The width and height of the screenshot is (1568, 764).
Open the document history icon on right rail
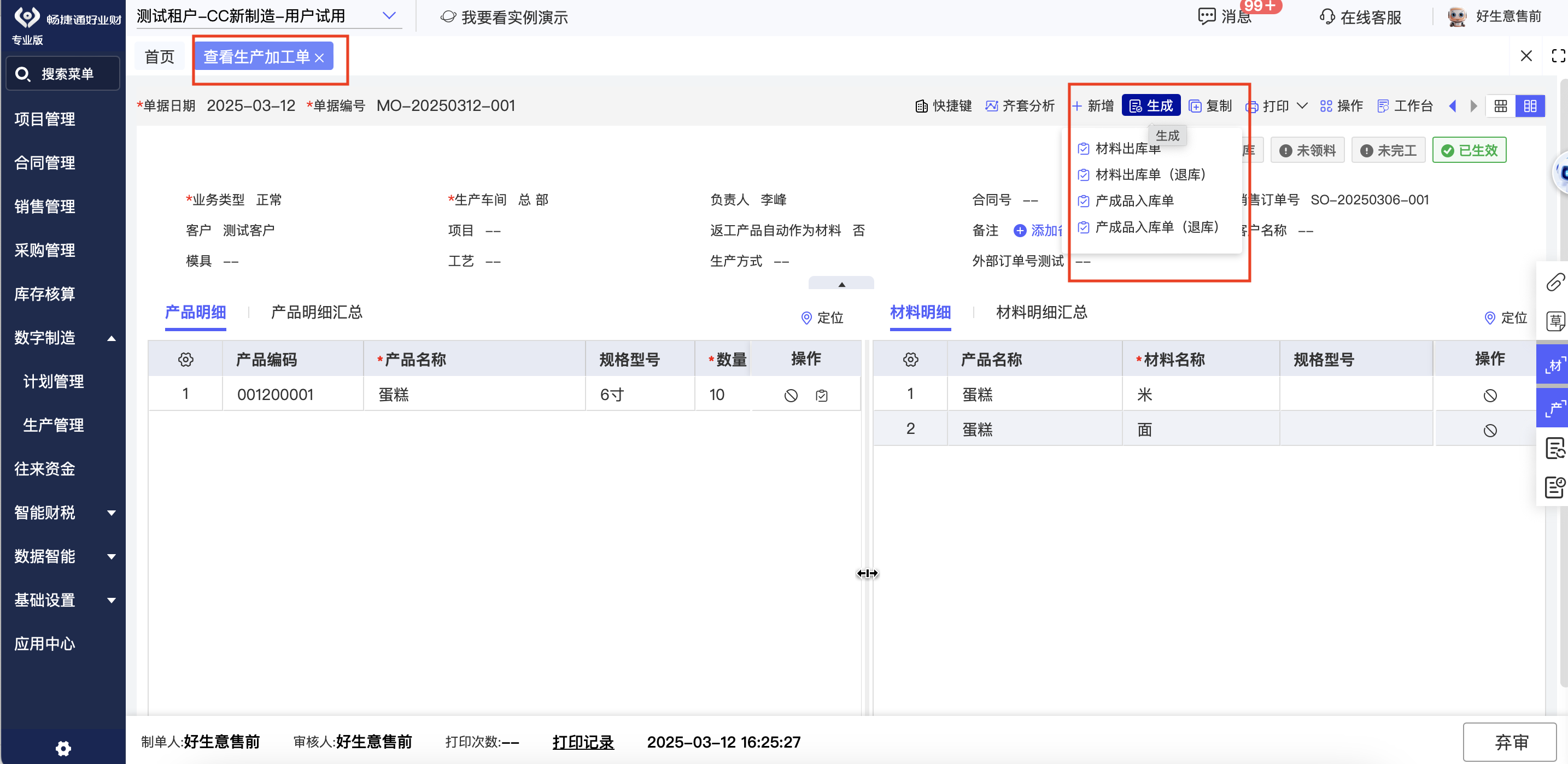(1555, 448)
